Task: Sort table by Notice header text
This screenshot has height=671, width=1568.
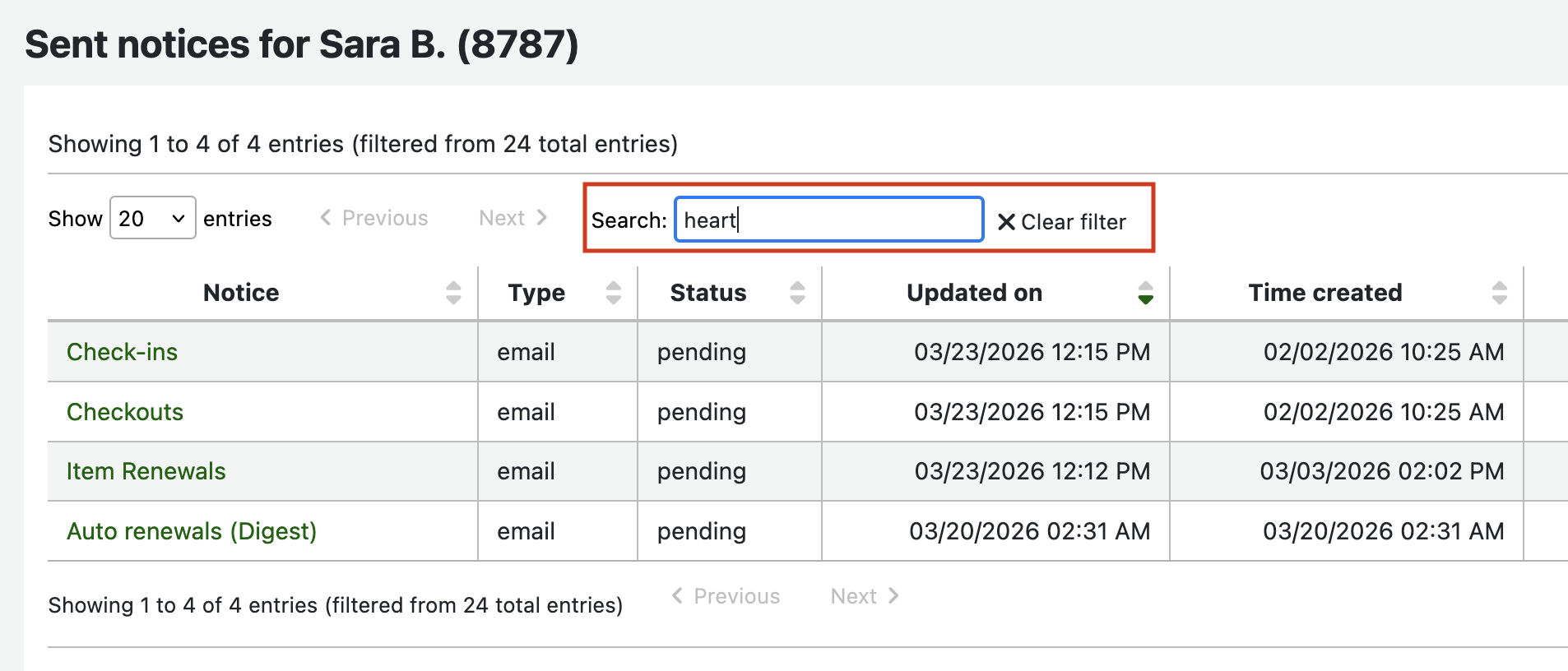Action: pyautogui.click(x=241, y=293)
